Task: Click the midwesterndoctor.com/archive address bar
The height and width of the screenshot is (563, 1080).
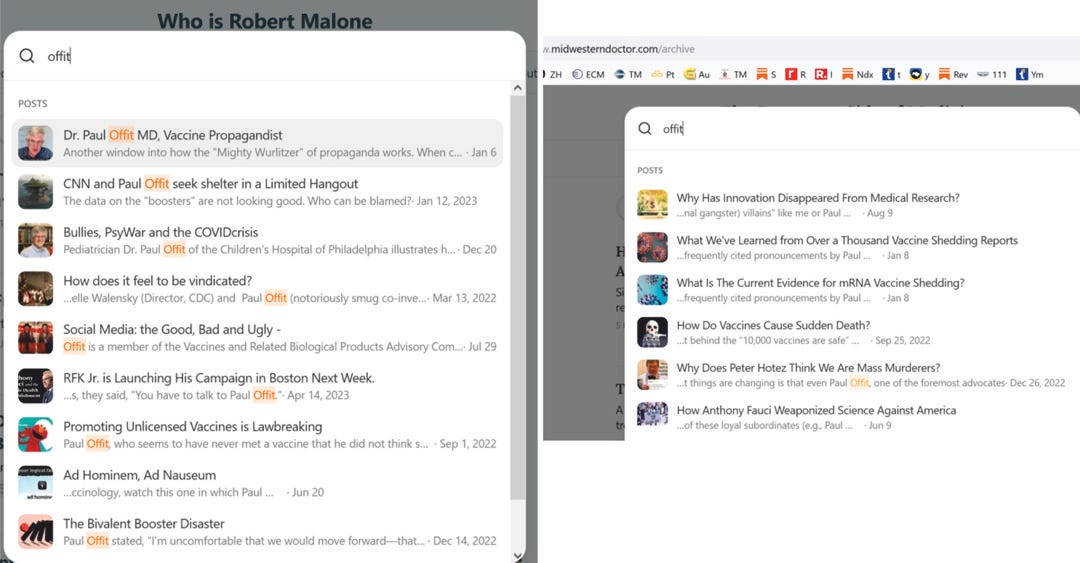Action: point(809,49)
